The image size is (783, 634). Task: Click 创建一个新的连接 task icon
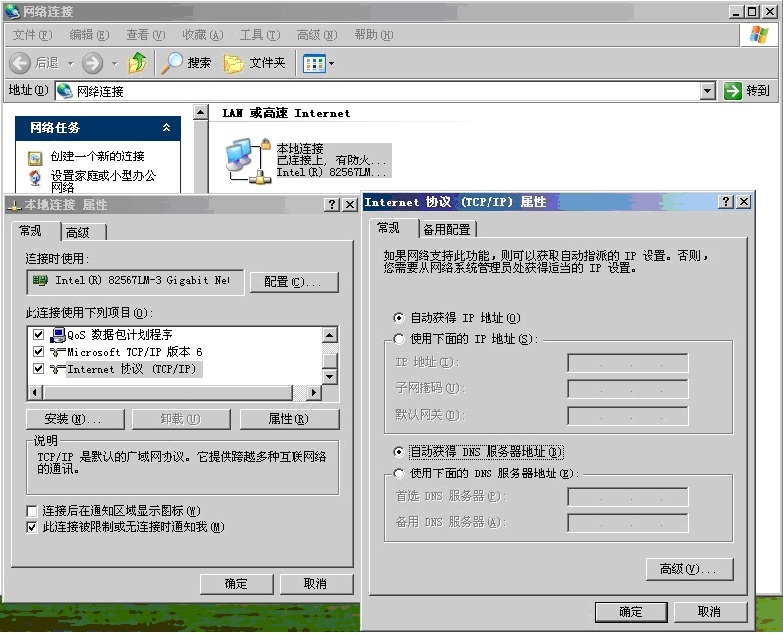tap(36, 157)
